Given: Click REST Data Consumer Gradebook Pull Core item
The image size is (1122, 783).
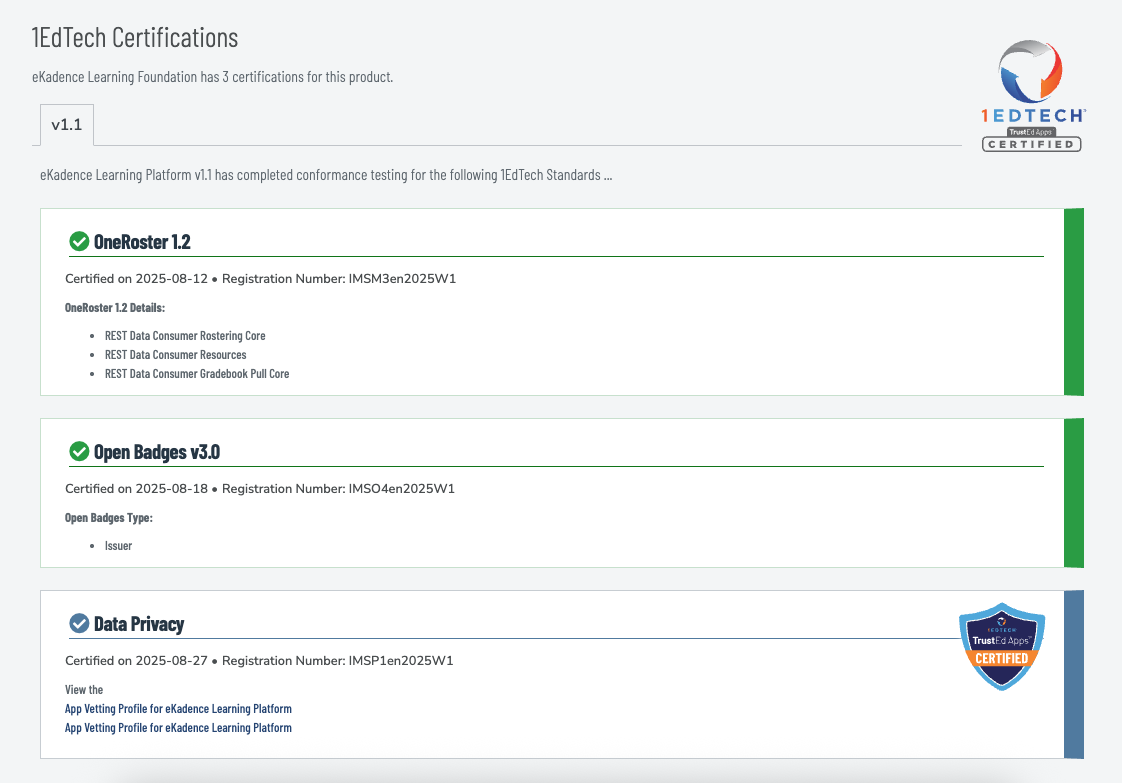Looking at the screenshot, I should pyautogui.click(x=197, y=374).
